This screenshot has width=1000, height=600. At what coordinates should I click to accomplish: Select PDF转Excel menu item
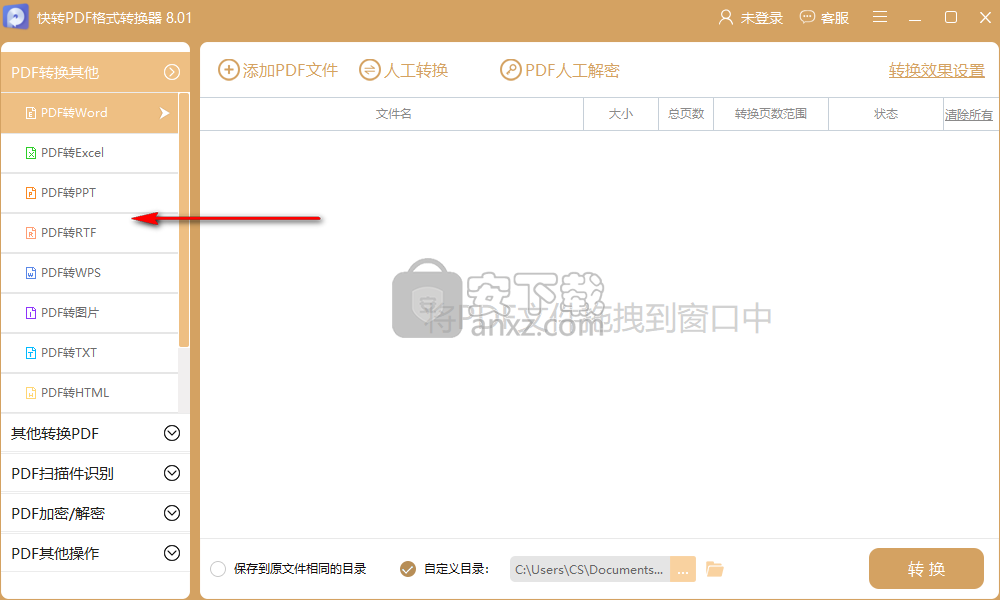[x=90, y=153]
